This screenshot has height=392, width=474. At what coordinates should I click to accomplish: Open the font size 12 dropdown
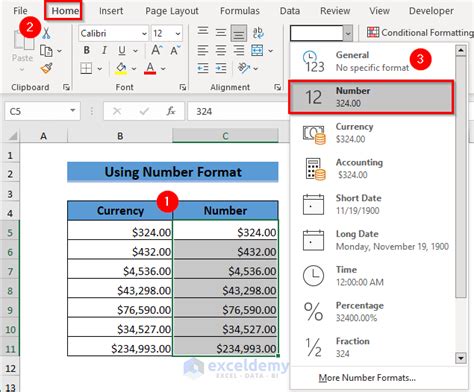(178, 34)
